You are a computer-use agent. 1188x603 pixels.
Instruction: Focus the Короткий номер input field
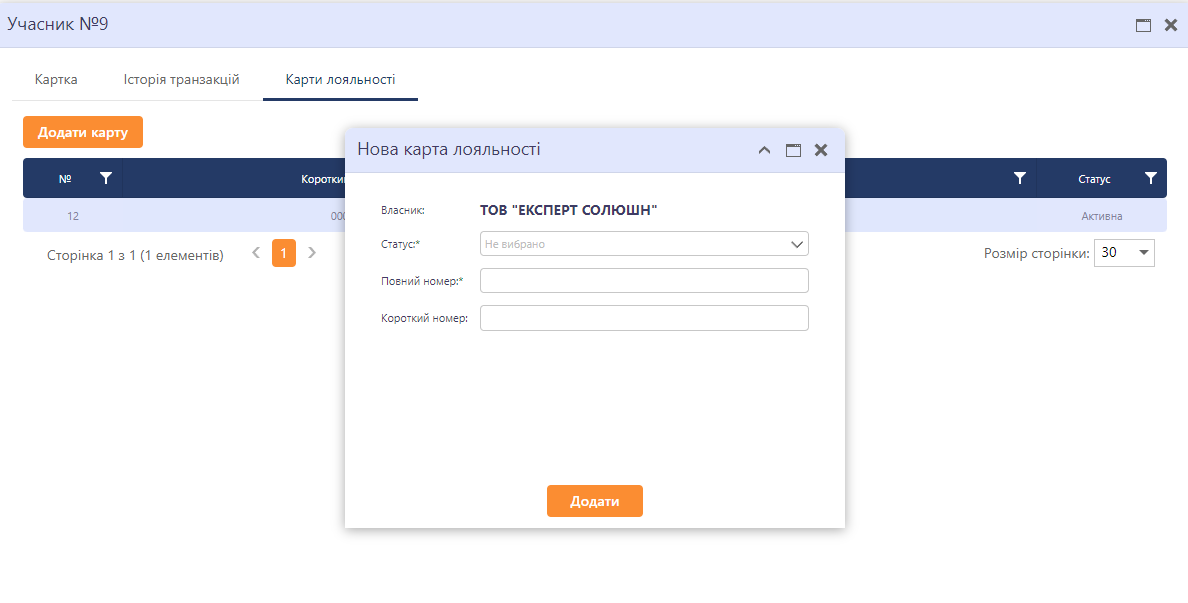[x=644, y=318]
